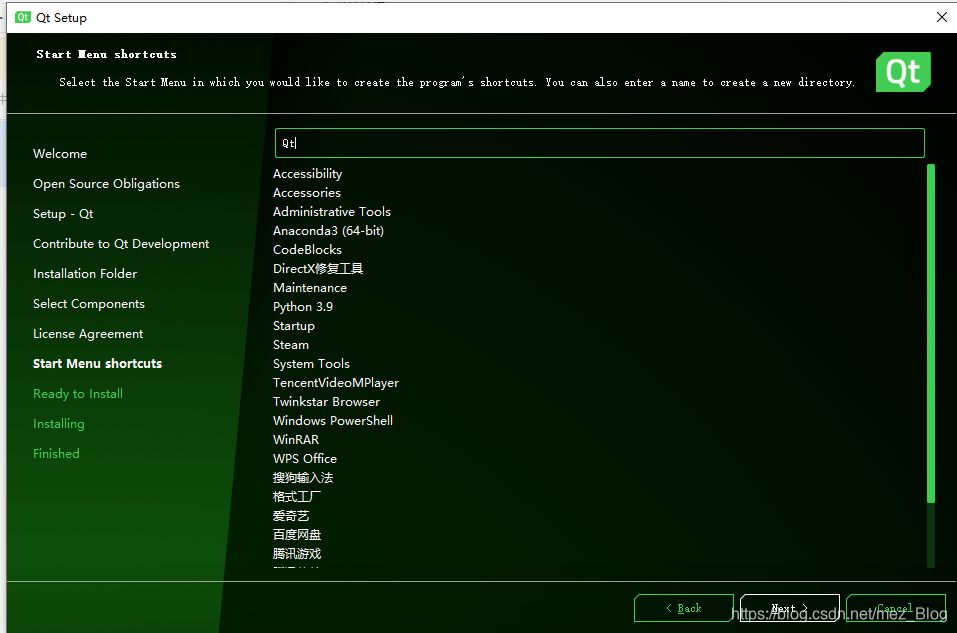Click the Installation Folder step
The image size is (957, 633).
(85, 273)
